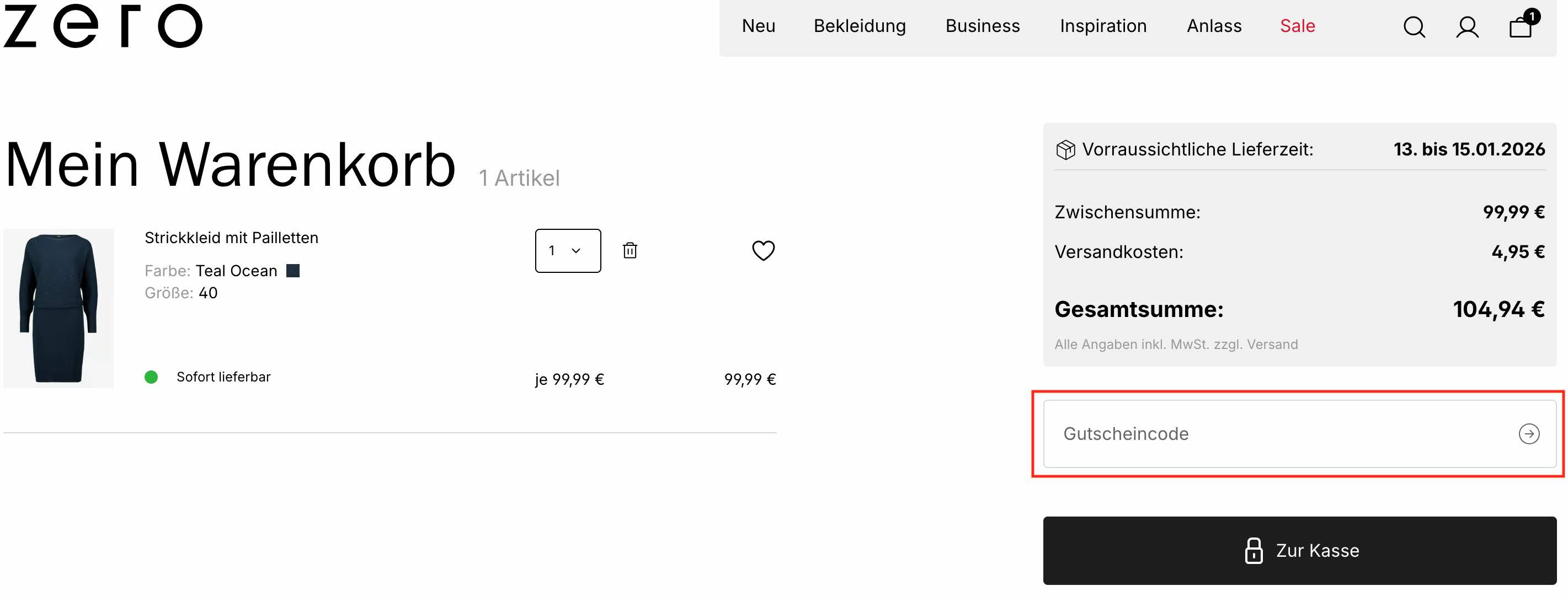
Task: Click the Teal Ocean color swatch
Action: pyautogui.click(x=294, y=270)
